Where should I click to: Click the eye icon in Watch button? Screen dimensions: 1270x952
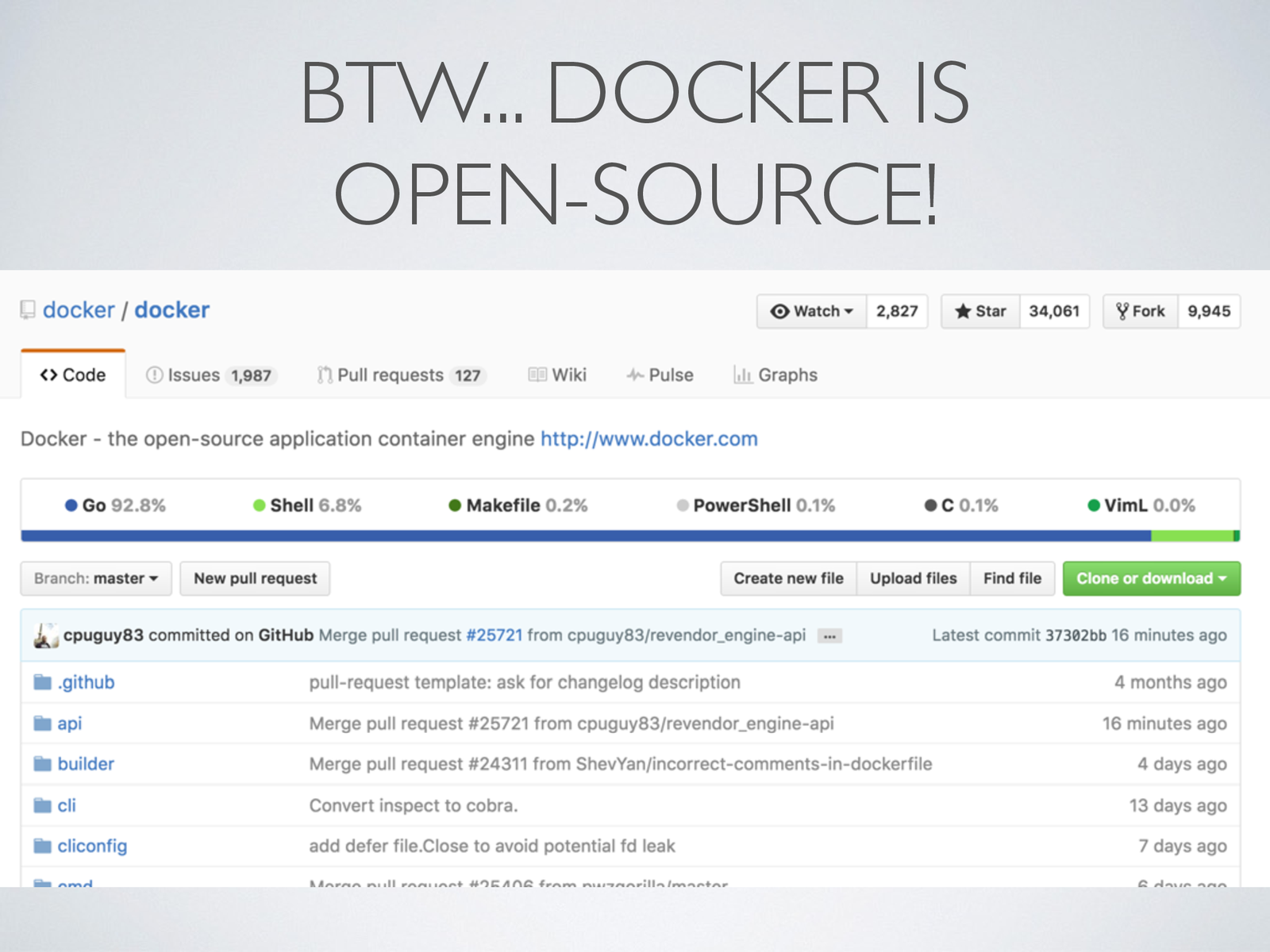[779, 311]
